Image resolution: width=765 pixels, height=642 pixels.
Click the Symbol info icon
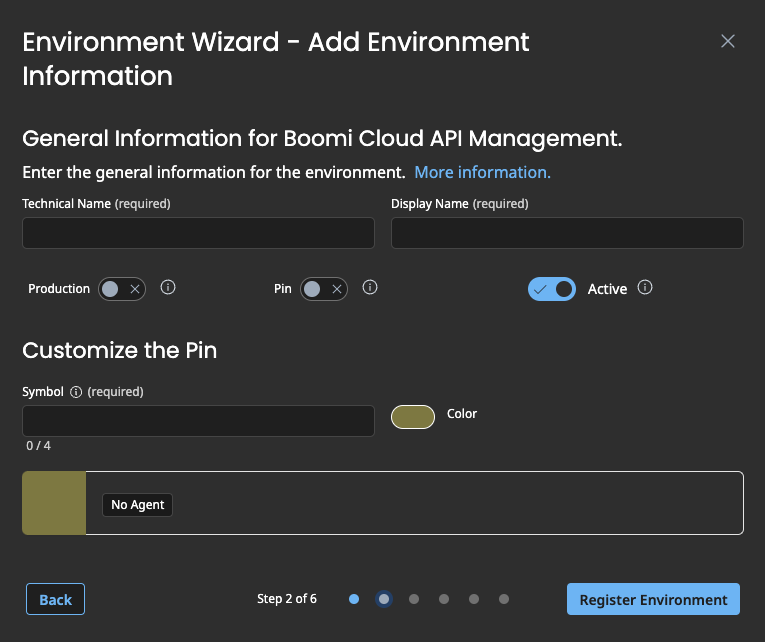[76, 392]
